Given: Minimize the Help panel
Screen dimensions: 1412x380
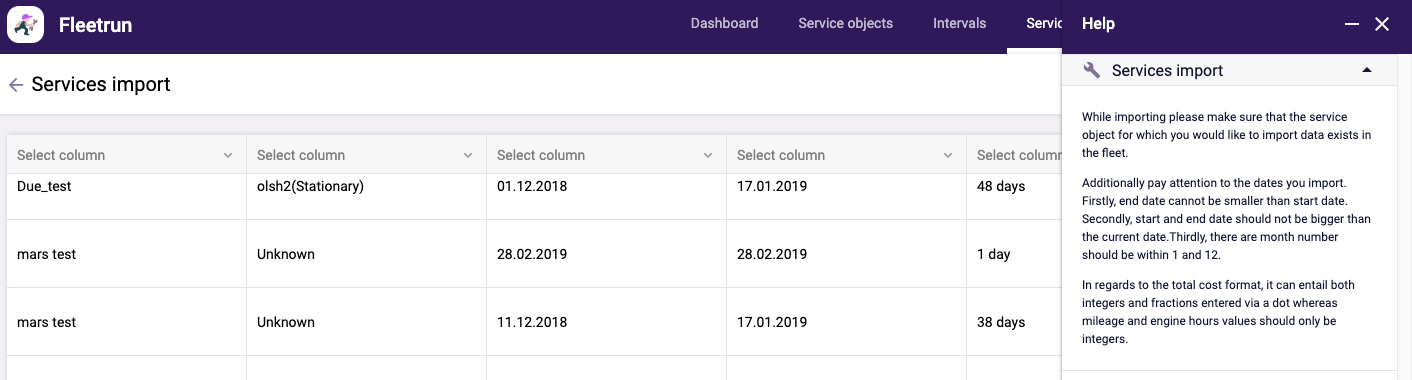Looking at the screenshot, I should click(x=1352, y=24).
